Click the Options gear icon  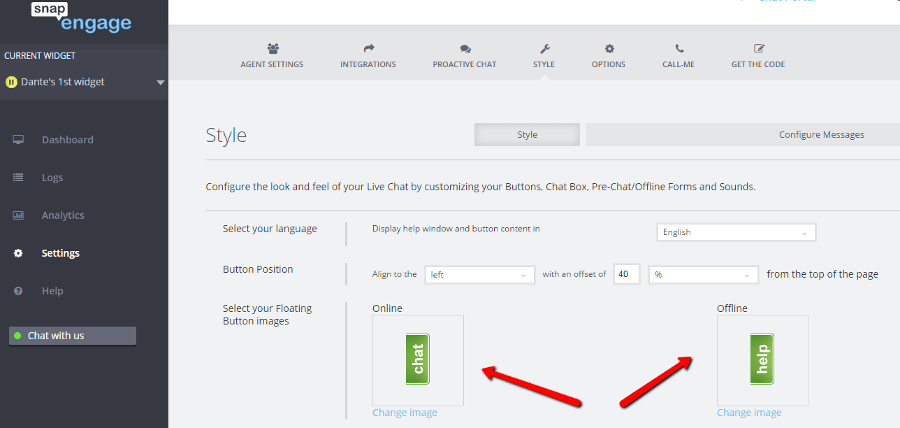(x=608, y=49)
